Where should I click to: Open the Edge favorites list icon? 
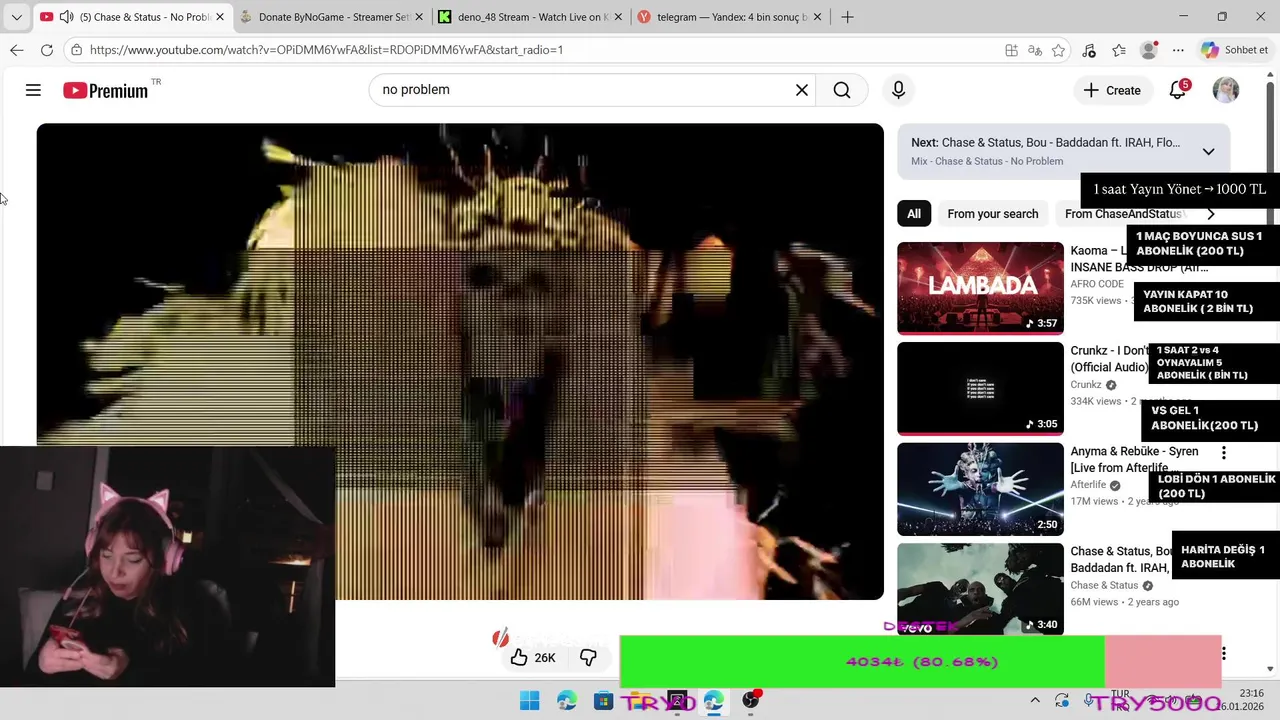[x=1119, y=50]
